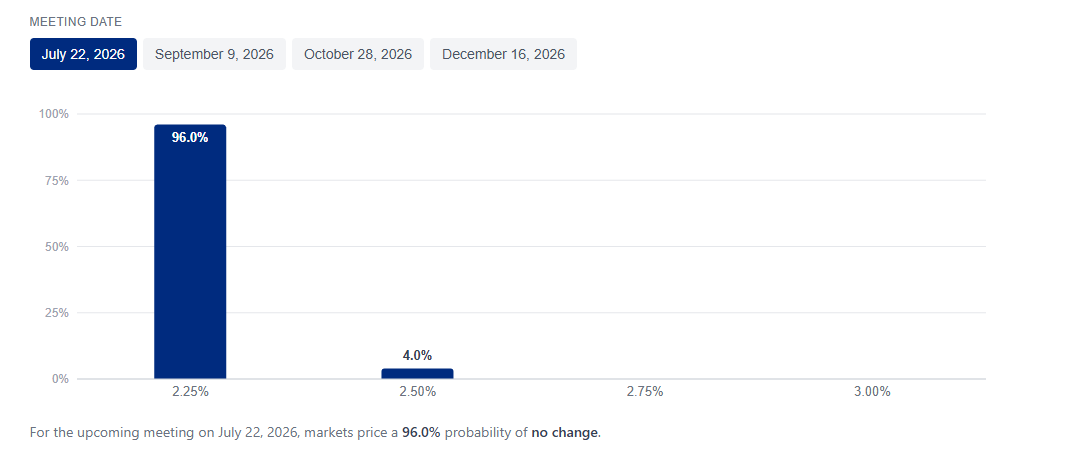Click the 4.0% label above the short bar
The width and height of the screenshot is (1073, 463).
(x=417, y=356)
